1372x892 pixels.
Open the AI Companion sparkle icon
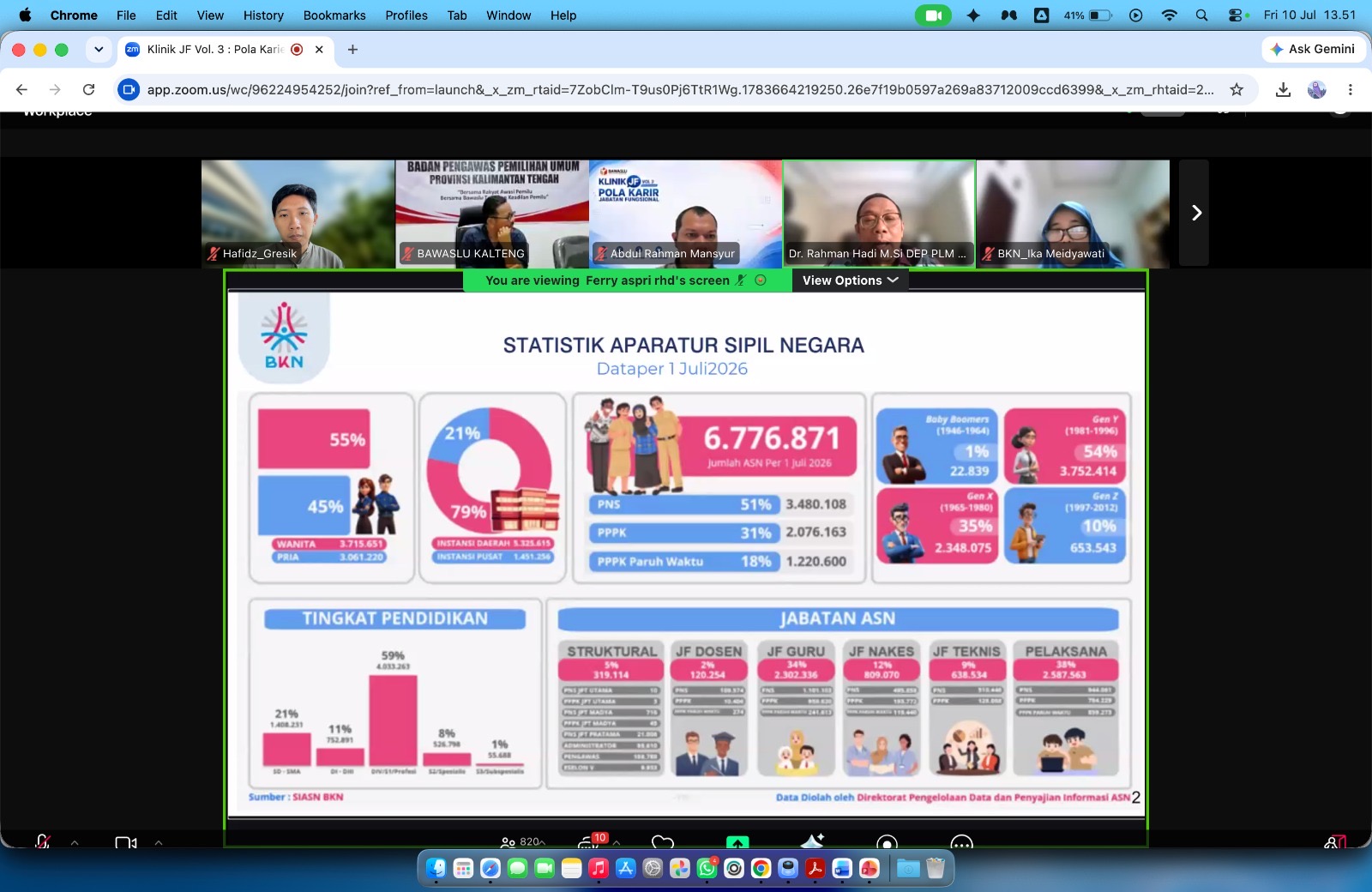[x=812, y=841]
